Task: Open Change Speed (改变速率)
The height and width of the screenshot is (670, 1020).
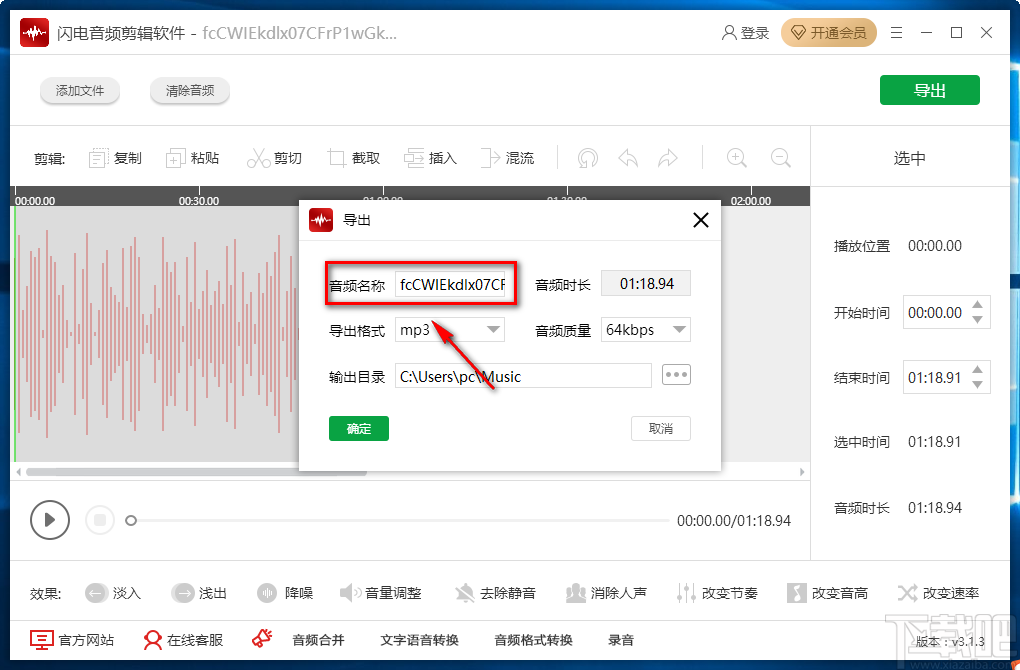Action: pos(938,593)
